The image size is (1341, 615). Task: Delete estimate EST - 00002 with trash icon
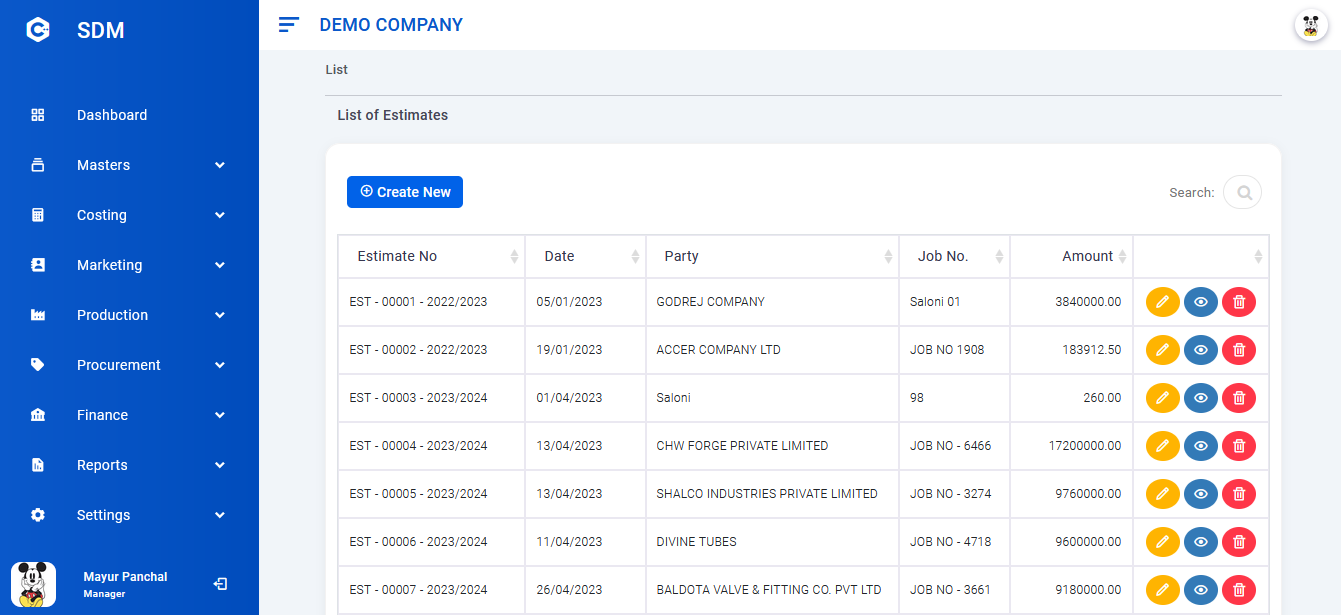coord(1239,350)
